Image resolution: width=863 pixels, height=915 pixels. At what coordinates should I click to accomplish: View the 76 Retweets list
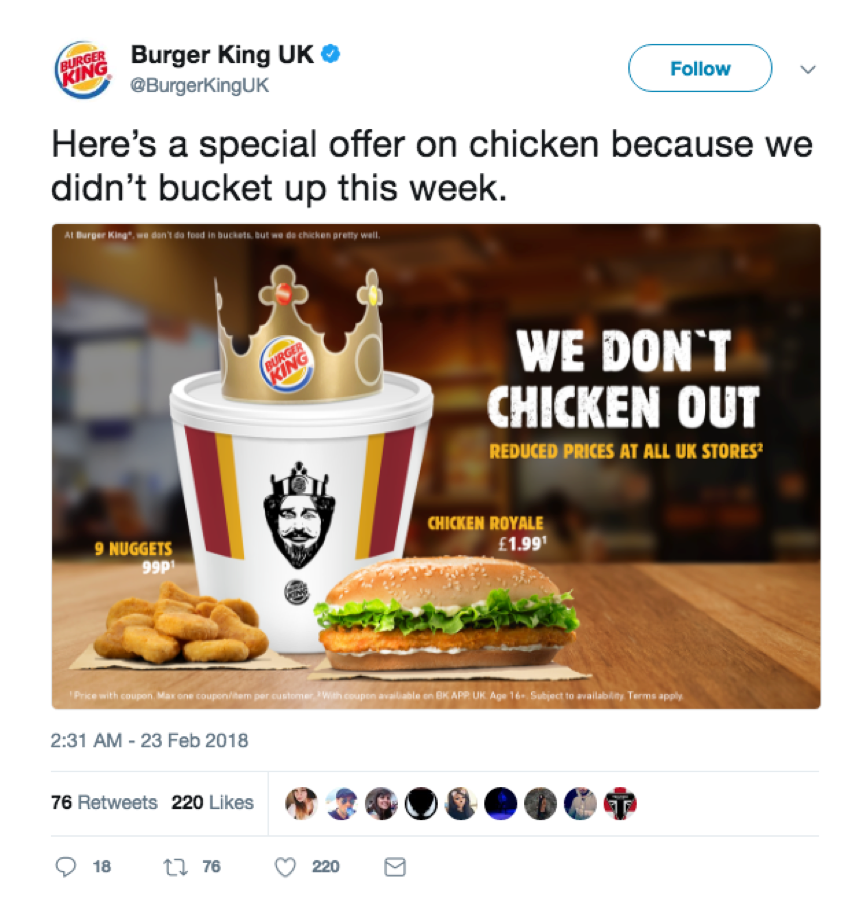[x=104, y=802]
